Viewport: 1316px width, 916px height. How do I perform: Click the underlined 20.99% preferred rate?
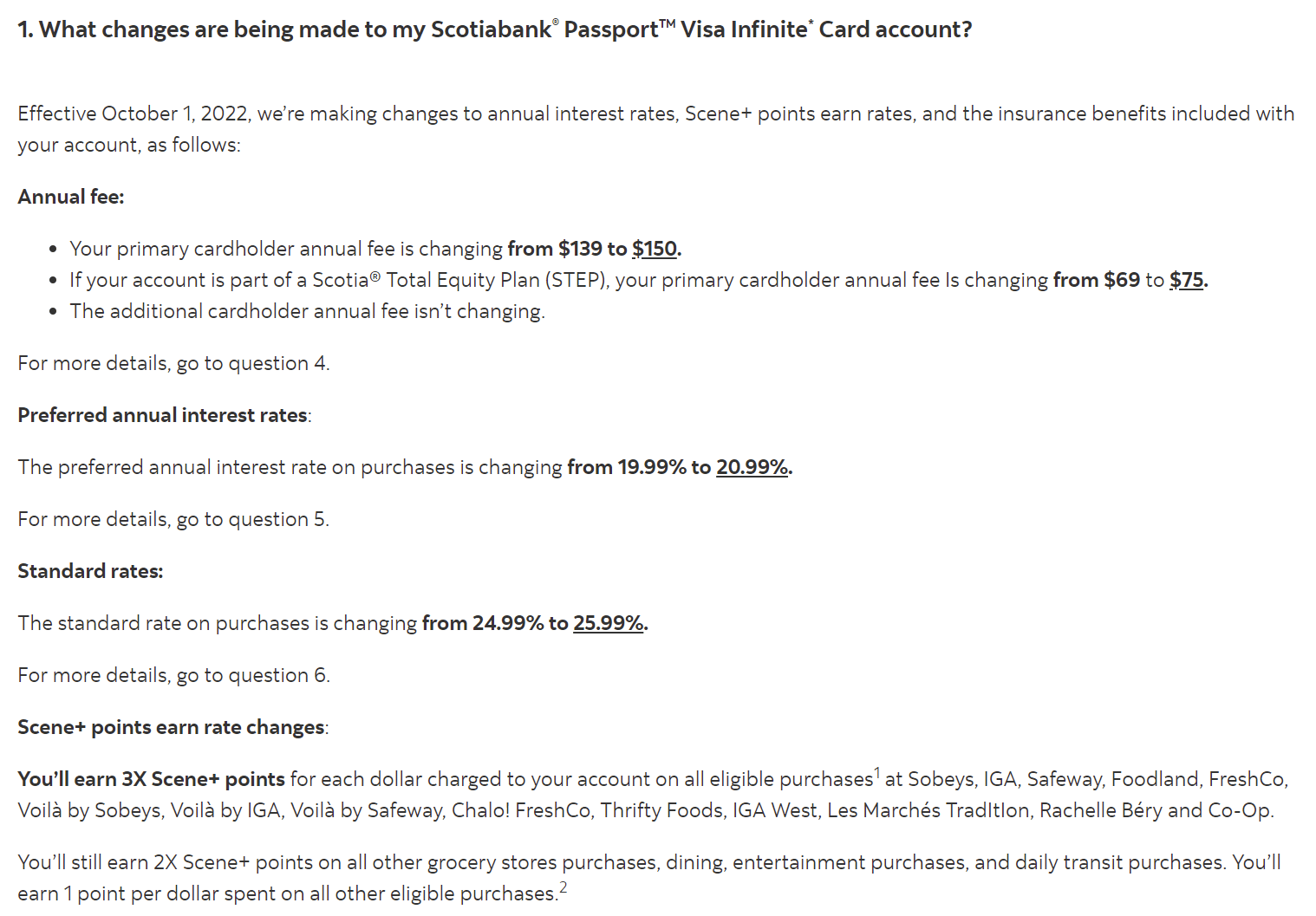pyautogui.click(x=752, y=467)
